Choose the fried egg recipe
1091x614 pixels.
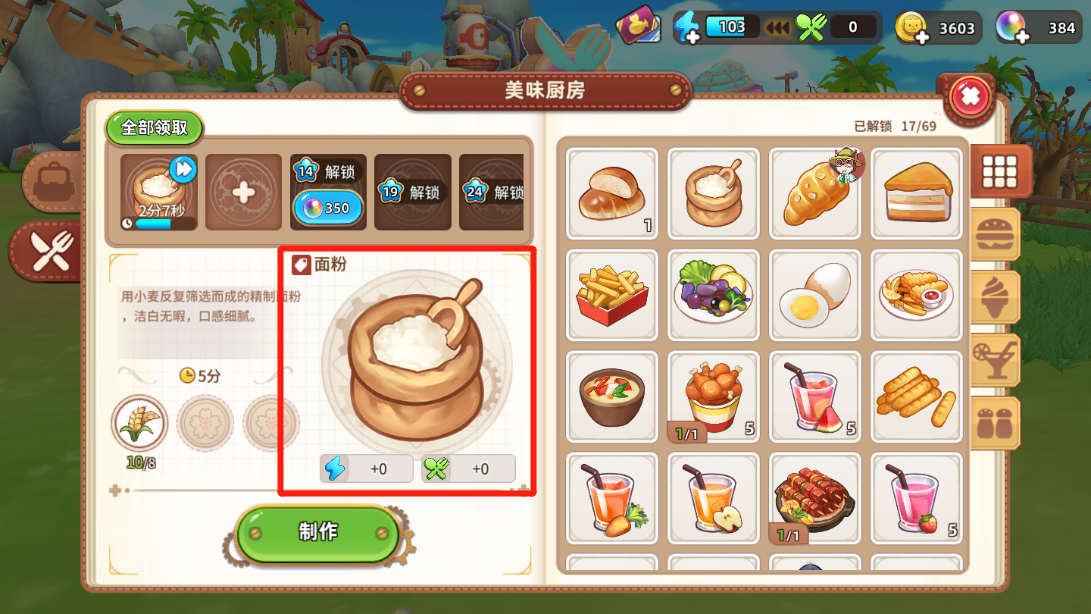815,295
